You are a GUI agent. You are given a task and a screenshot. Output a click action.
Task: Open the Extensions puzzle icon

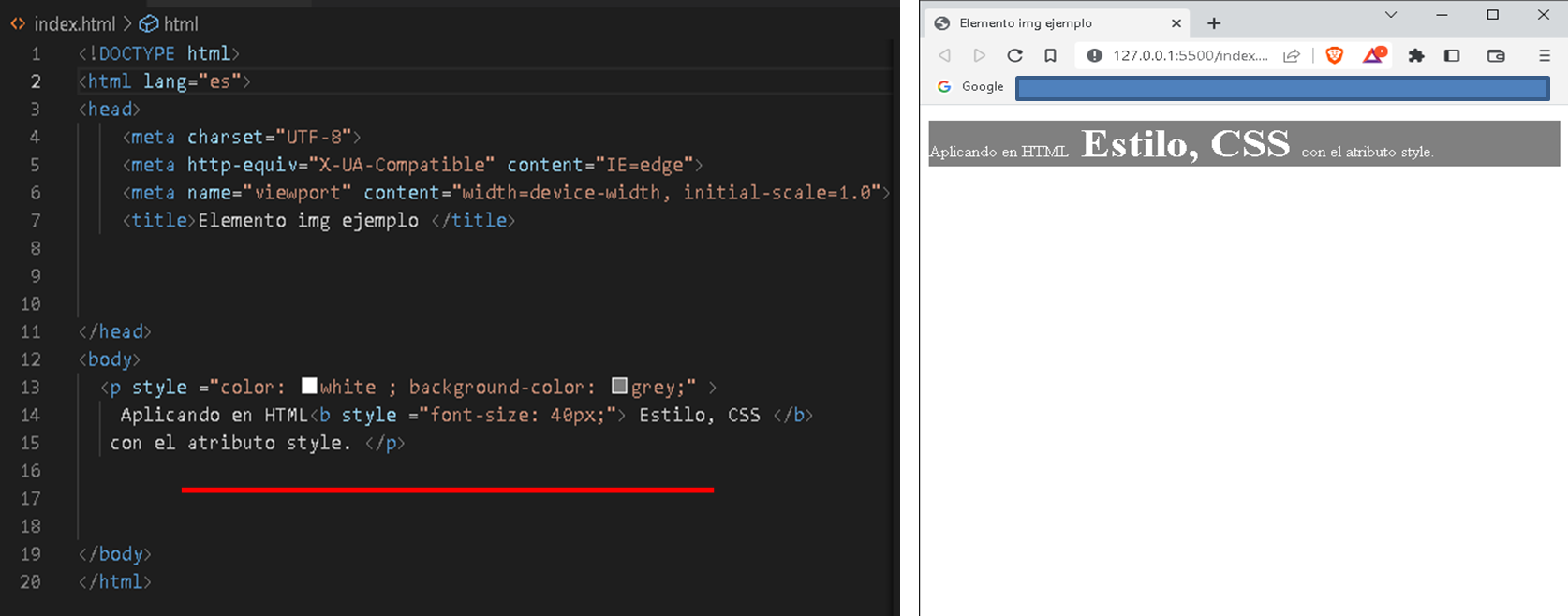coord(1416,55)
